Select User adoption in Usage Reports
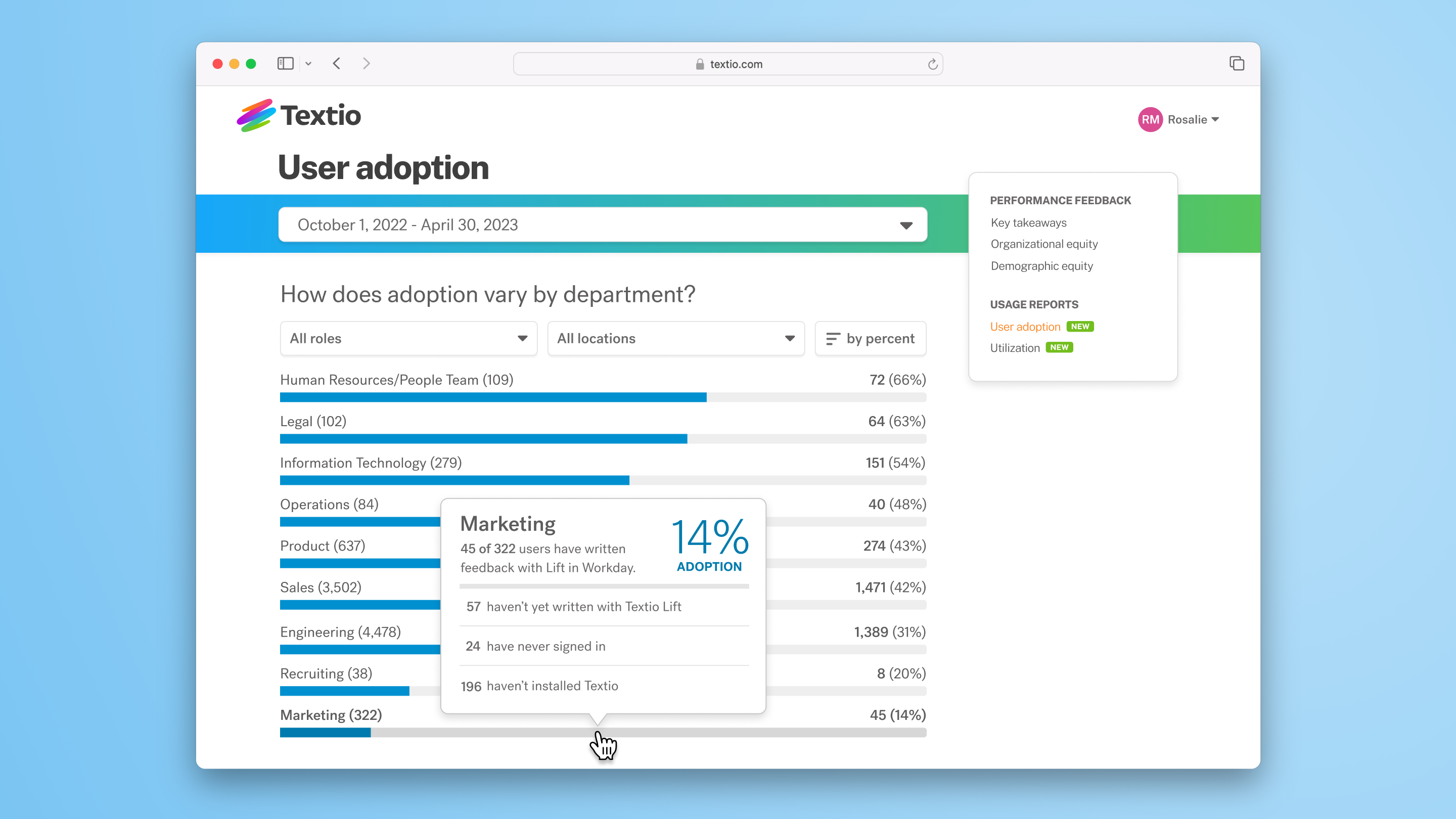 [1025, 327]
